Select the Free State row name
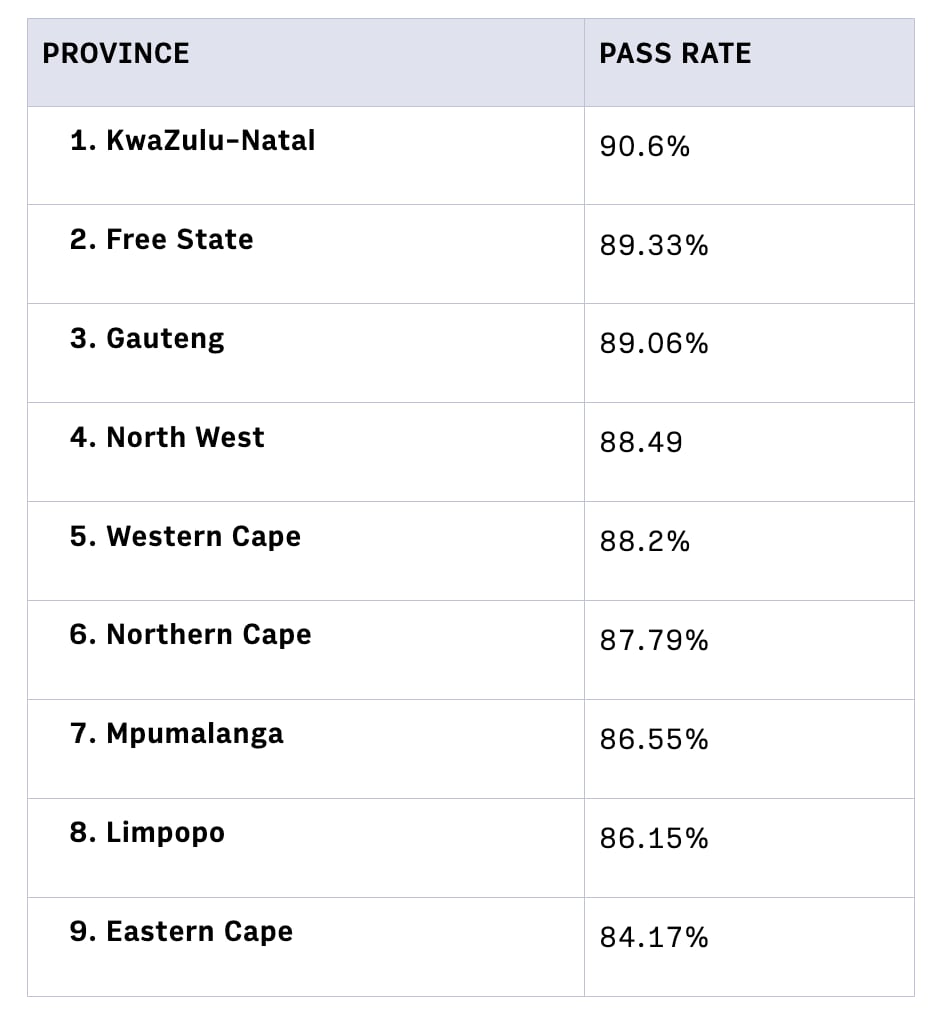Screen dimensions: 948x1023 click(161, 240)
